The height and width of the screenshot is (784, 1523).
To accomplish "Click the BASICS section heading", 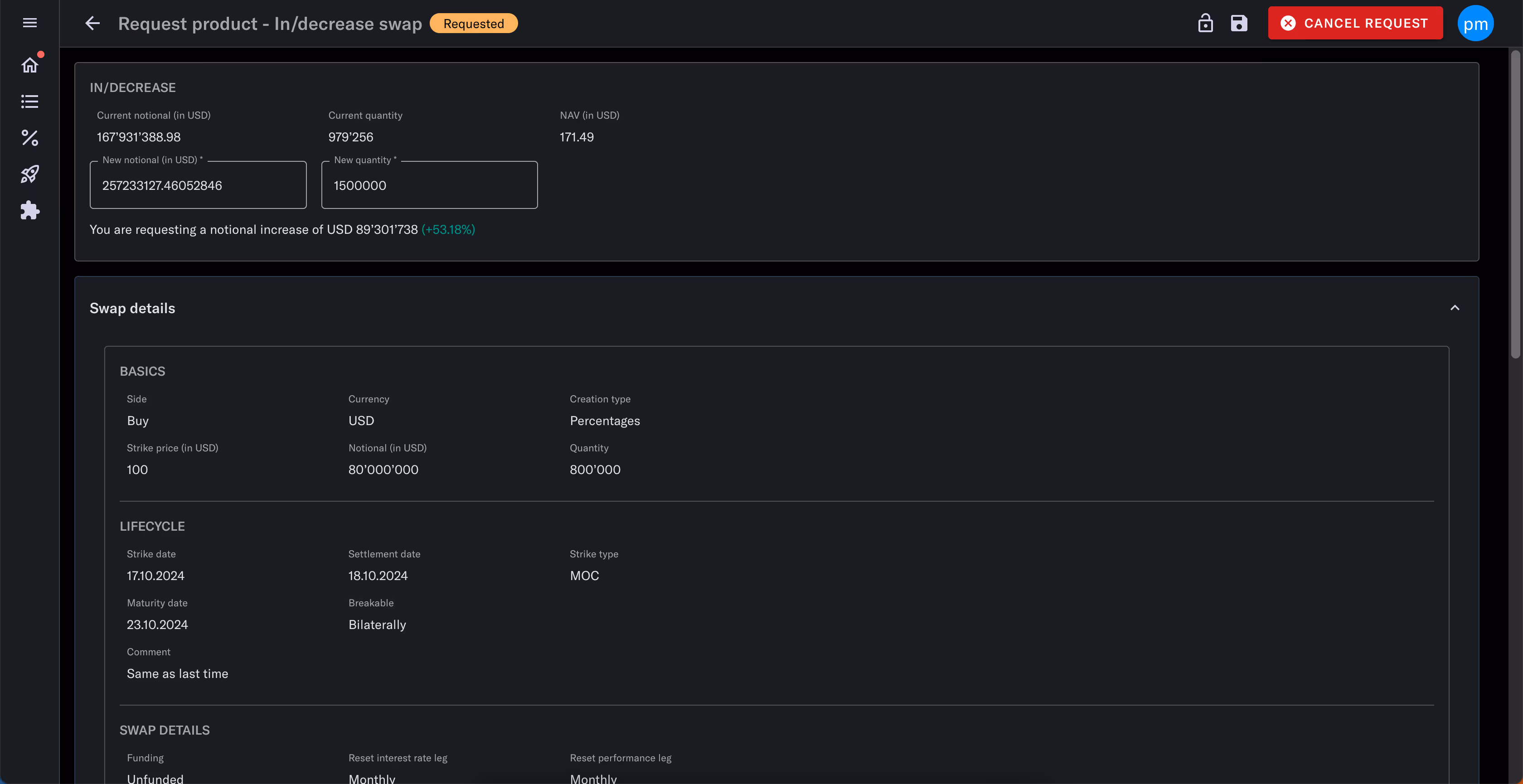I will pyautogui.click(x=142, y=371).
